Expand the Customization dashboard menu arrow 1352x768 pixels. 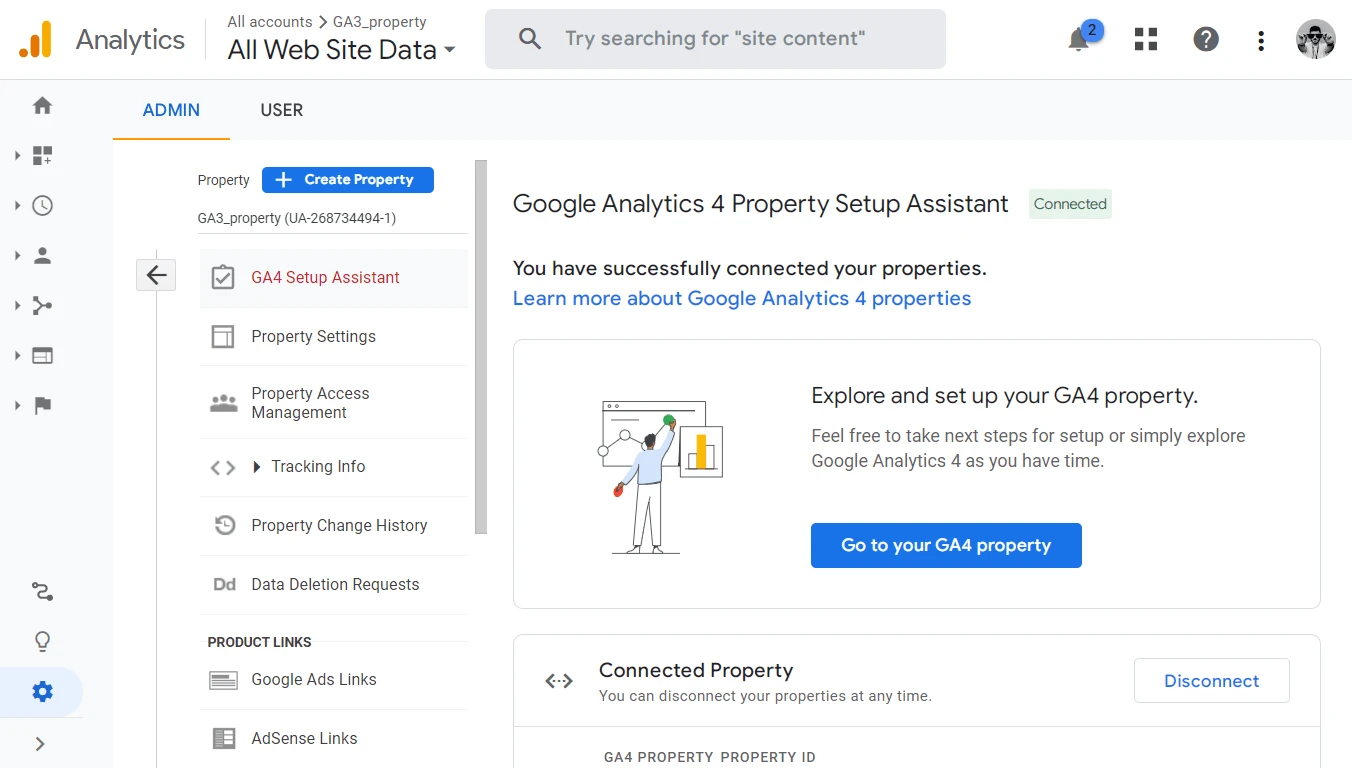click(17, 156)
